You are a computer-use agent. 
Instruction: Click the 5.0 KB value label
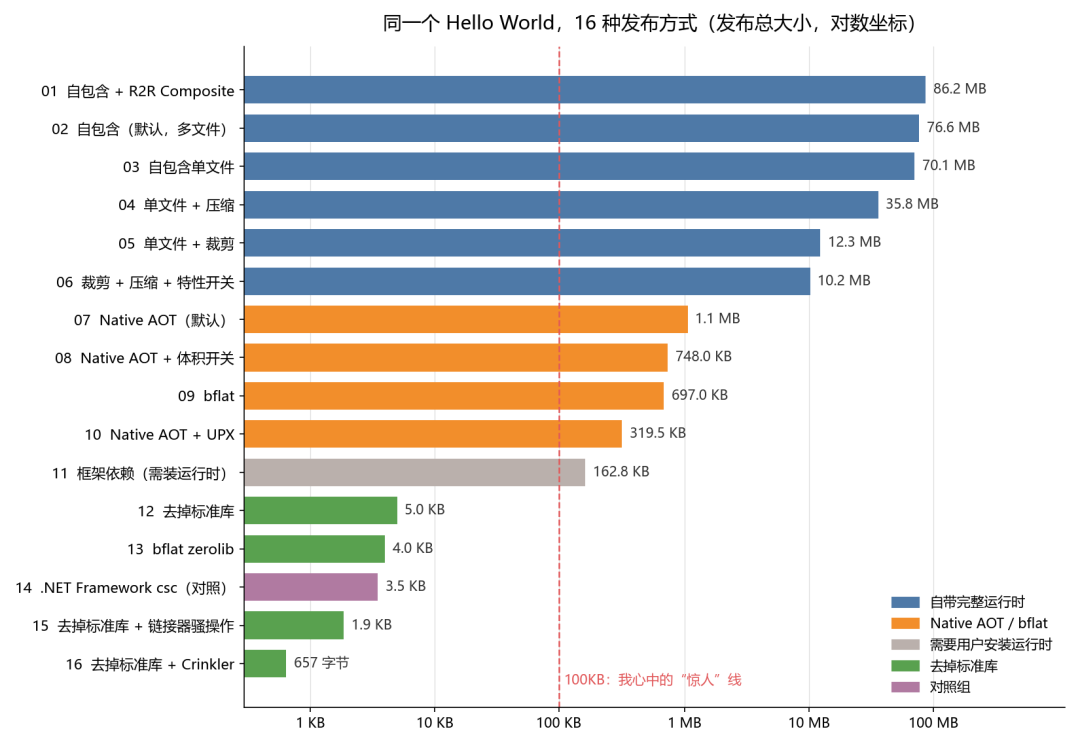424,509
